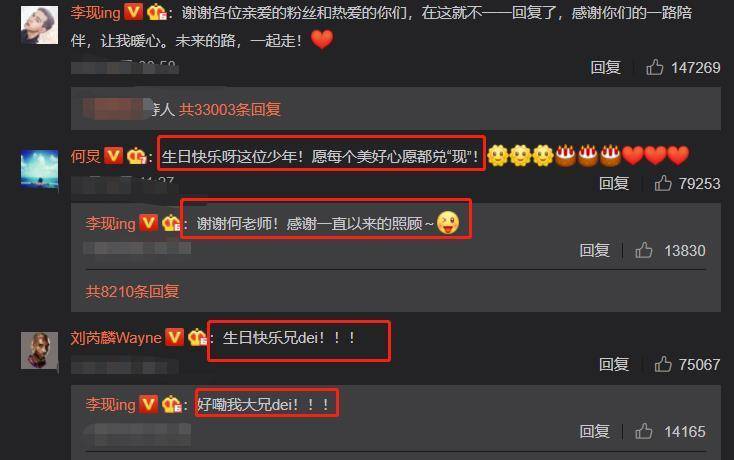Expand the 共8210条回复 reply thread
This screenshot has width=734, height=460.
(x=132, y=292)
